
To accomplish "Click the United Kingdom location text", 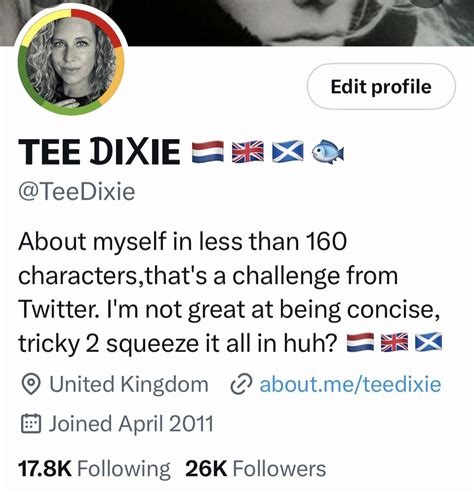I will (x=129, y=384).
